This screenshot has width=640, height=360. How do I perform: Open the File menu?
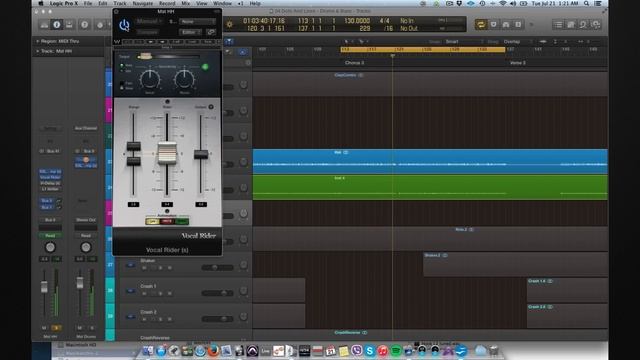click(x=88, y=3)
